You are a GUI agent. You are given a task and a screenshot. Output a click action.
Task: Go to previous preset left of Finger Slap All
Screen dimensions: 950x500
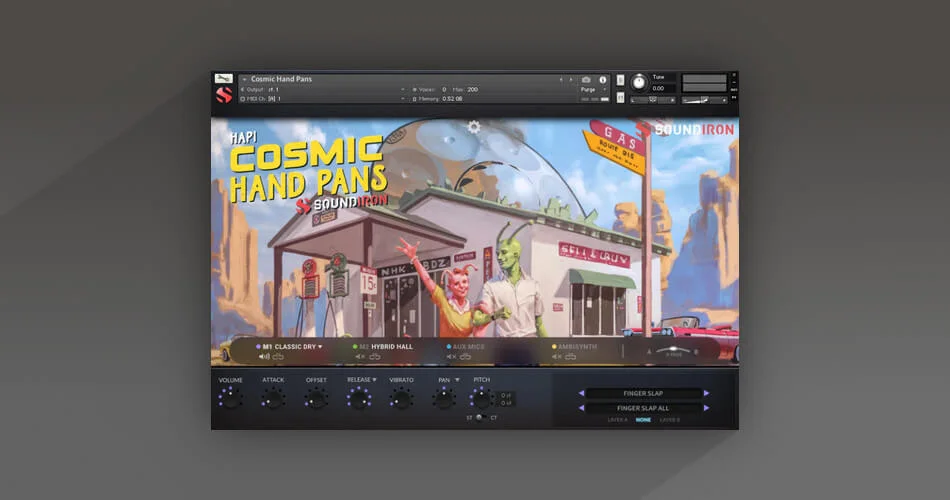[582, 408]
